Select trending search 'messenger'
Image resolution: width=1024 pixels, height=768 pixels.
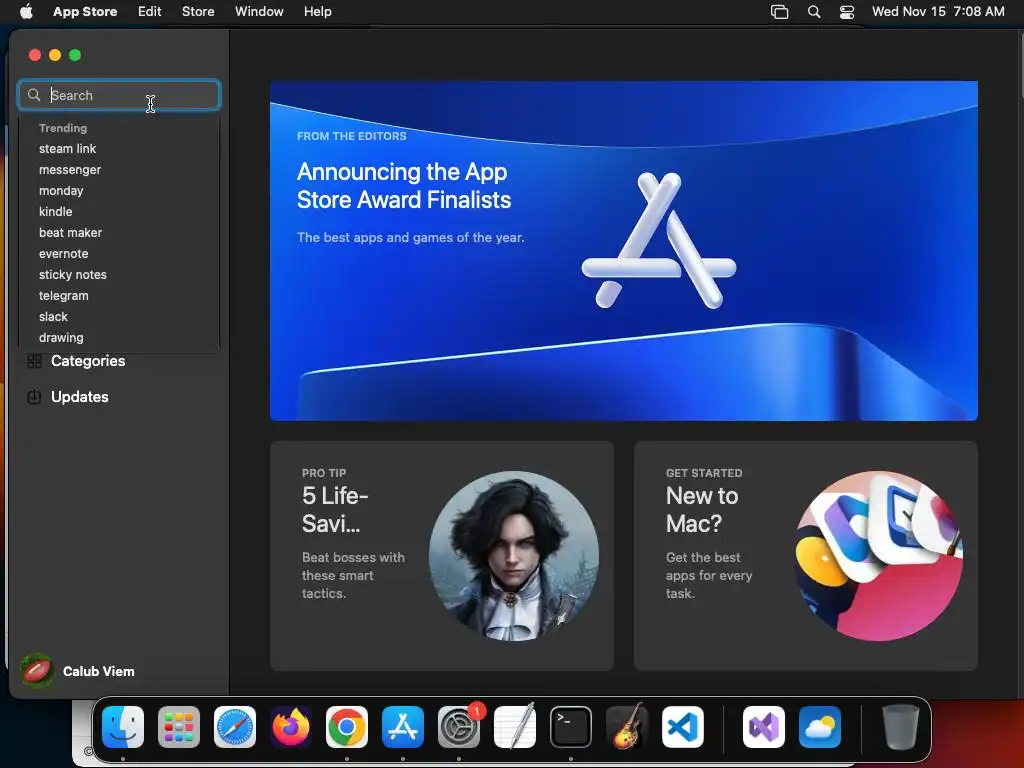tap(70, 170)
